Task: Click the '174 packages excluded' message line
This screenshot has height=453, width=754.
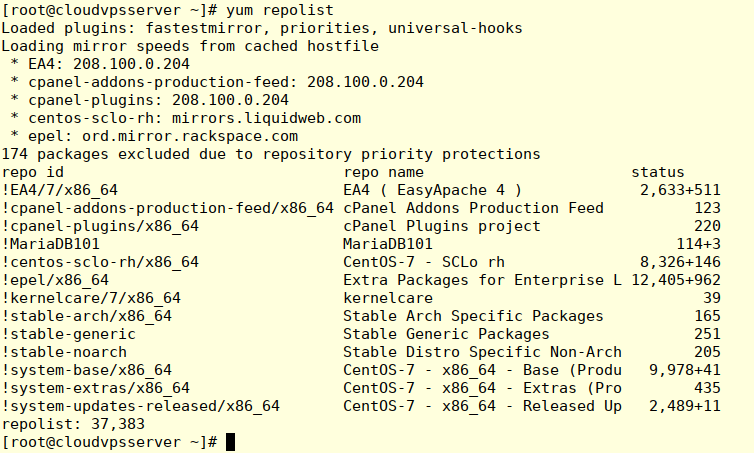Action: click(271, 154)
